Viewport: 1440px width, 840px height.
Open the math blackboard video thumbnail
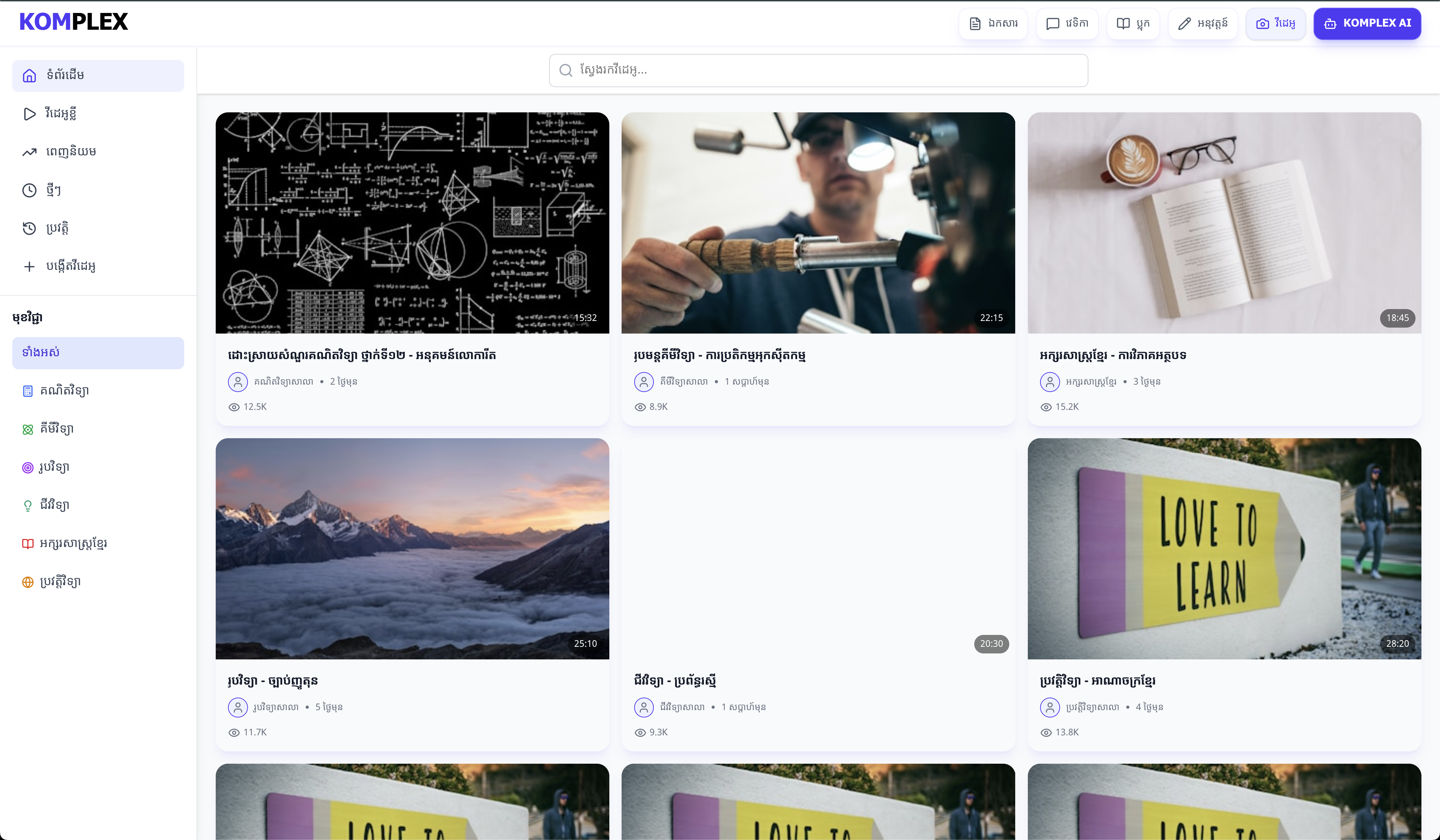tap(412, 223)
